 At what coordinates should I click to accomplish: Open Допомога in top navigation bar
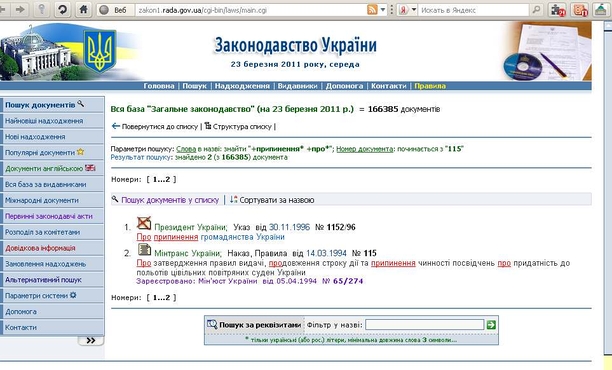344,86
